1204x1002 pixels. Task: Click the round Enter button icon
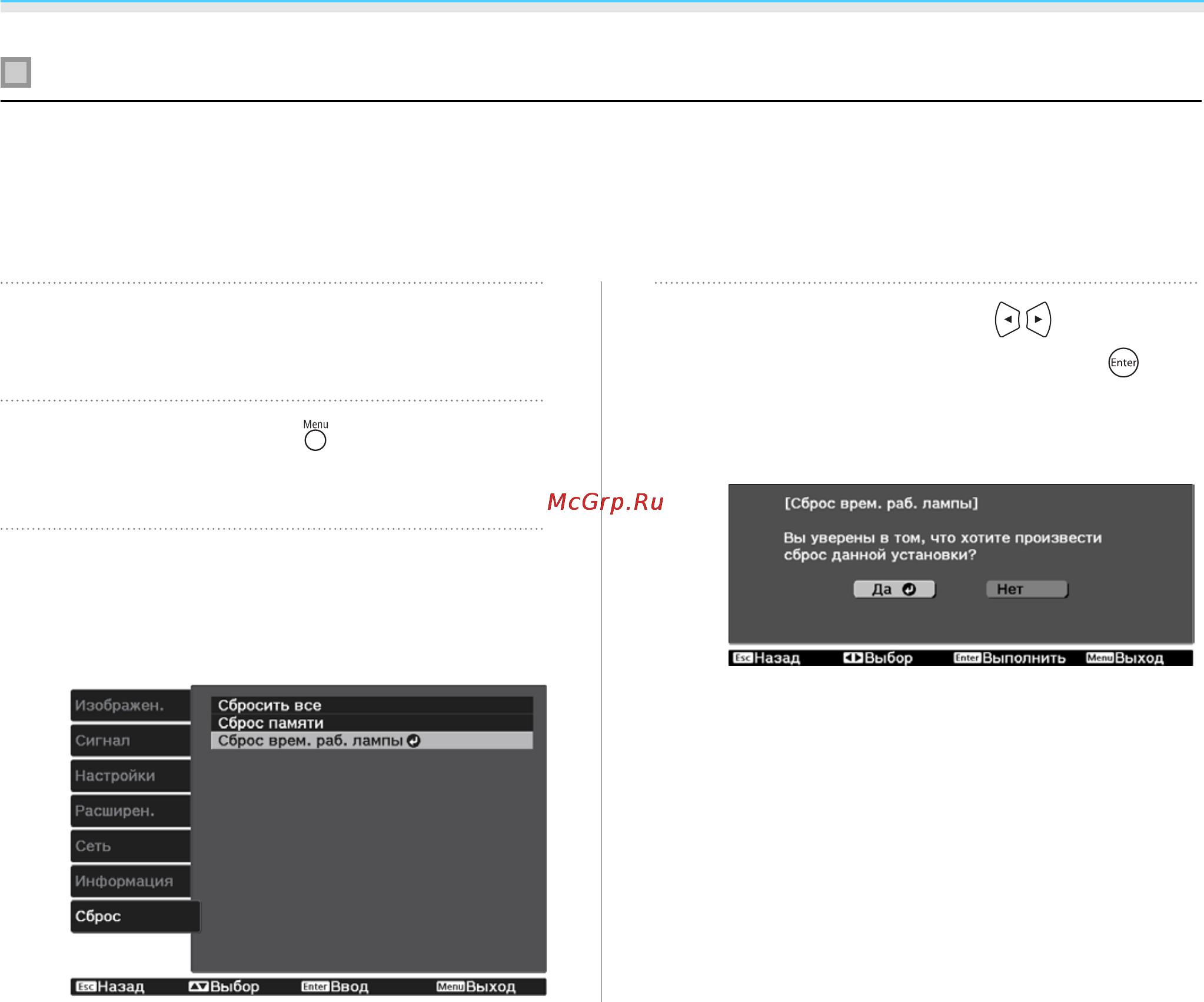click(x=1123, y=363)
